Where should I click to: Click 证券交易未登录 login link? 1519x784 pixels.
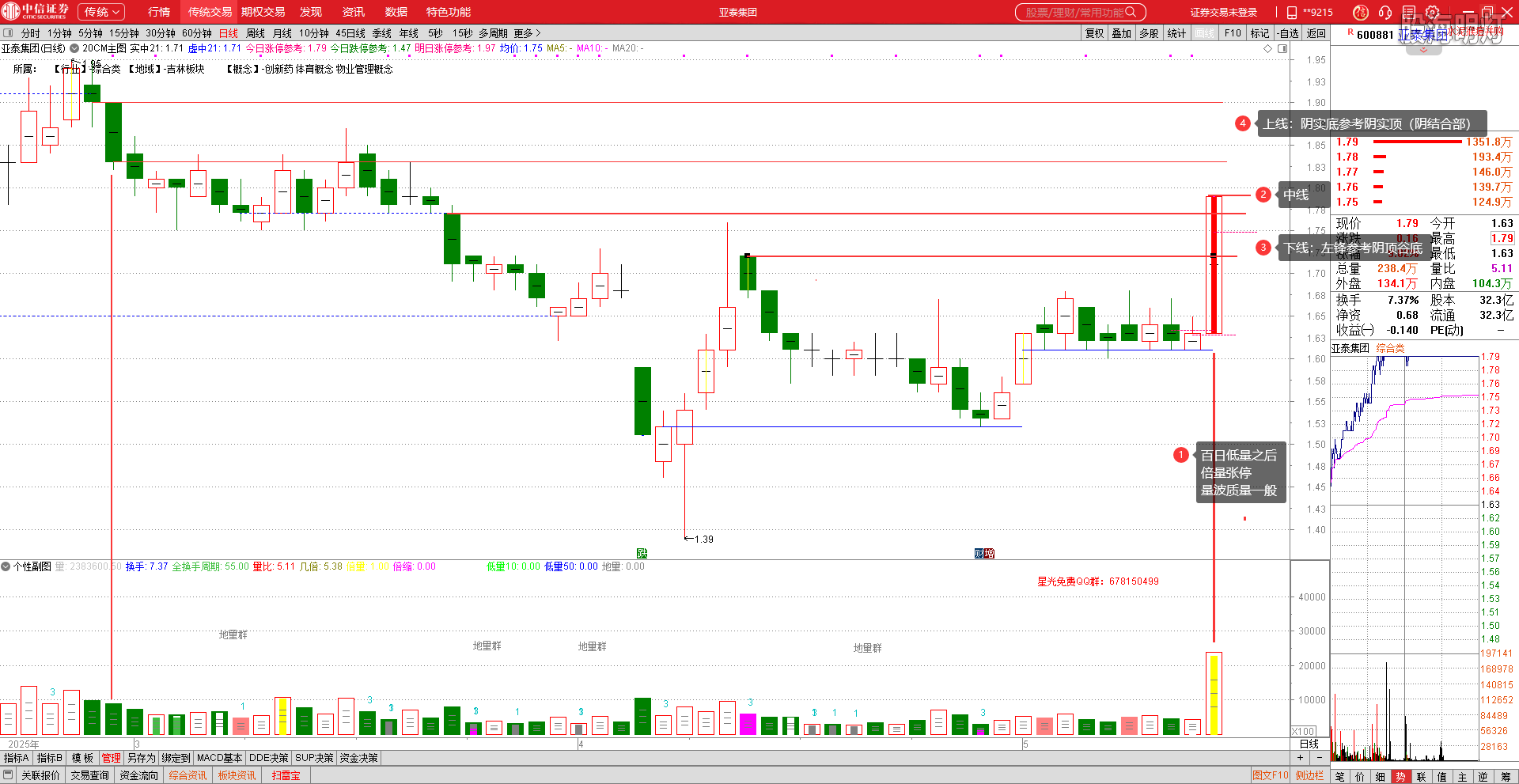pos(1224,12)
